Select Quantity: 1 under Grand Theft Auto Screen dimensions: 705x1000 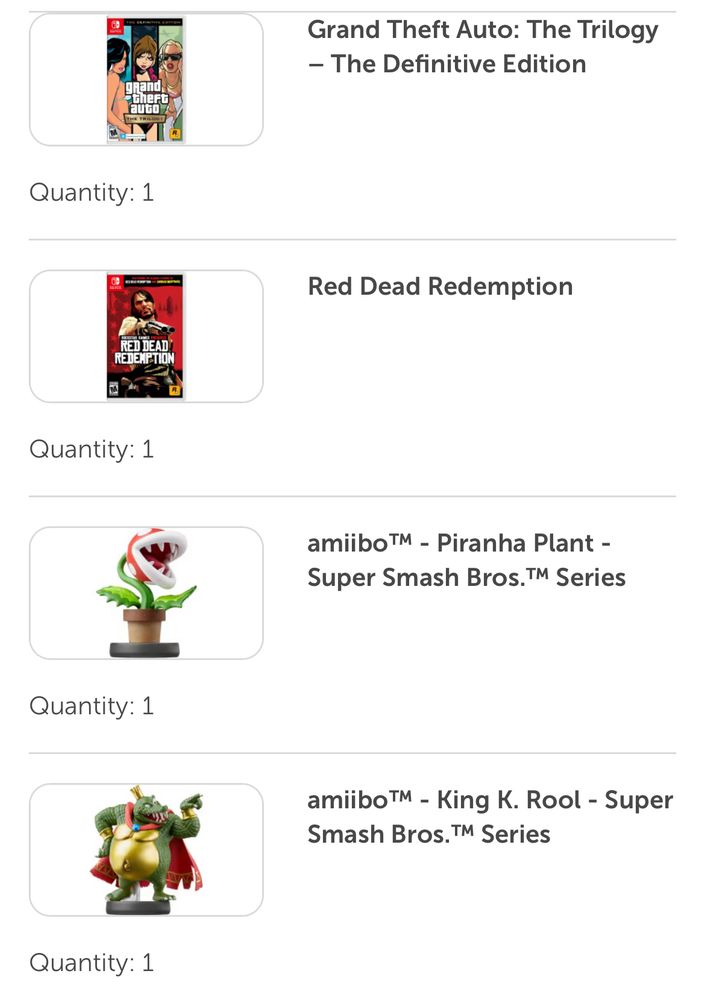point(92,193)
